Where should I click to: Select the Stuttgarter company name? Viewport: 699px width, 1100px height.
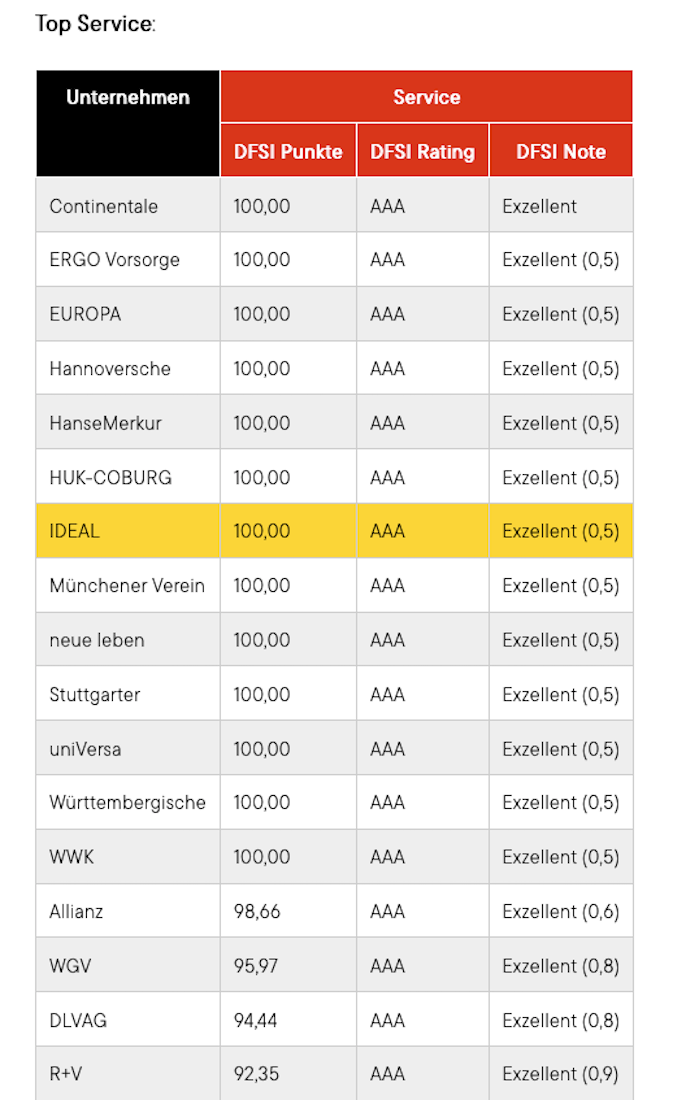(95, 695)
